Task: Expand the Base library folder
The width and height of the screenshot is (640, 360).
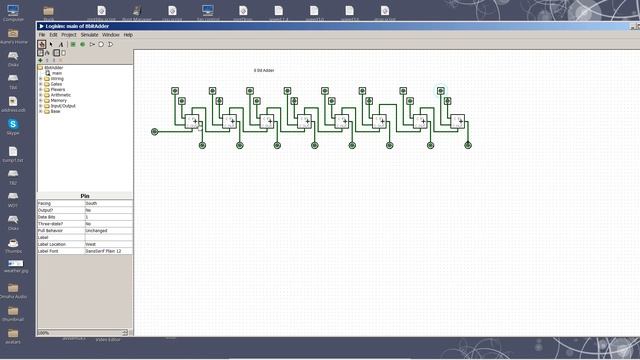Action: point(41,111)
